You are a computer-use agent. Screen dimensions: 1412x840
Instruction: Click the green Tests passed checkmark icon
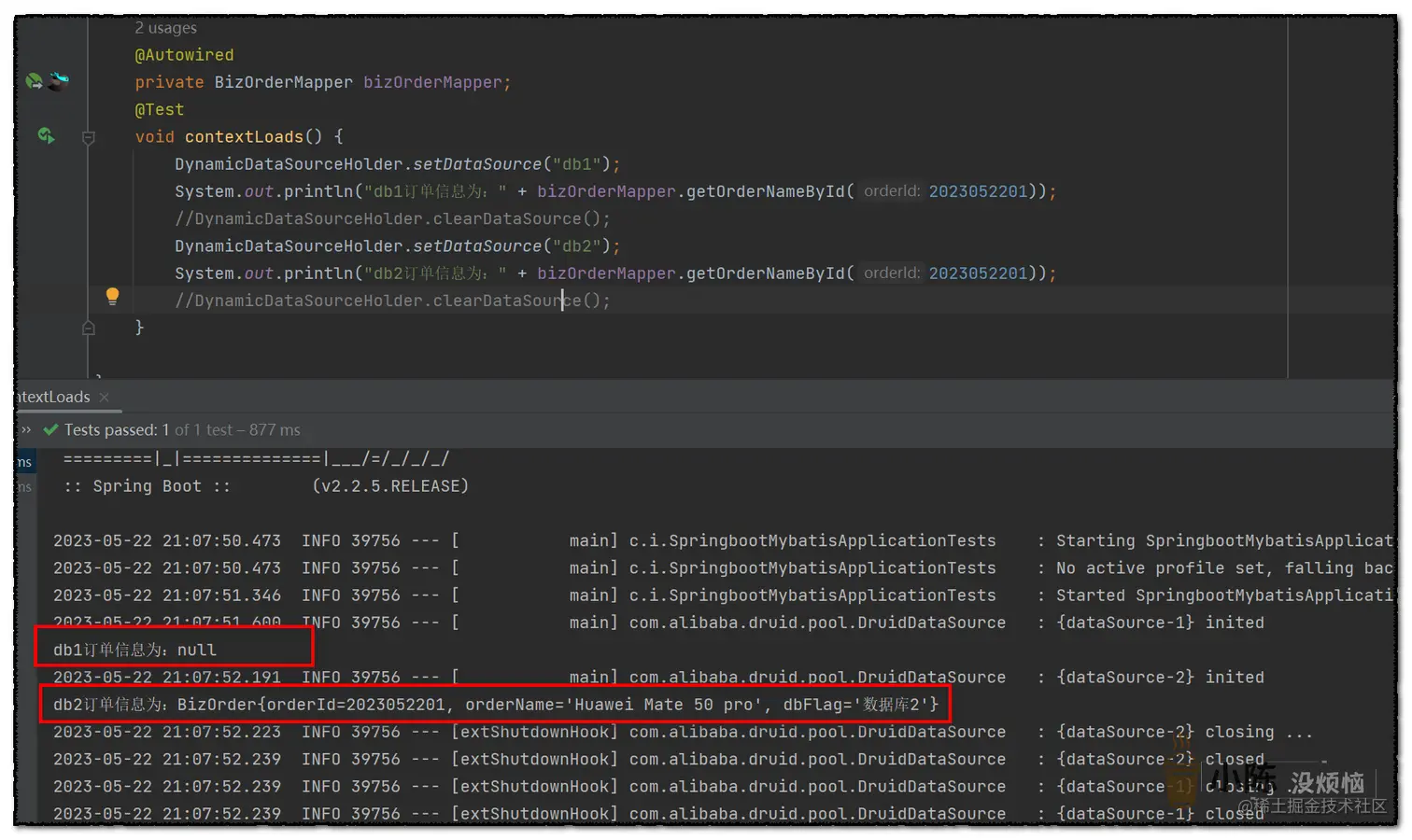click(x=51, y=429)
